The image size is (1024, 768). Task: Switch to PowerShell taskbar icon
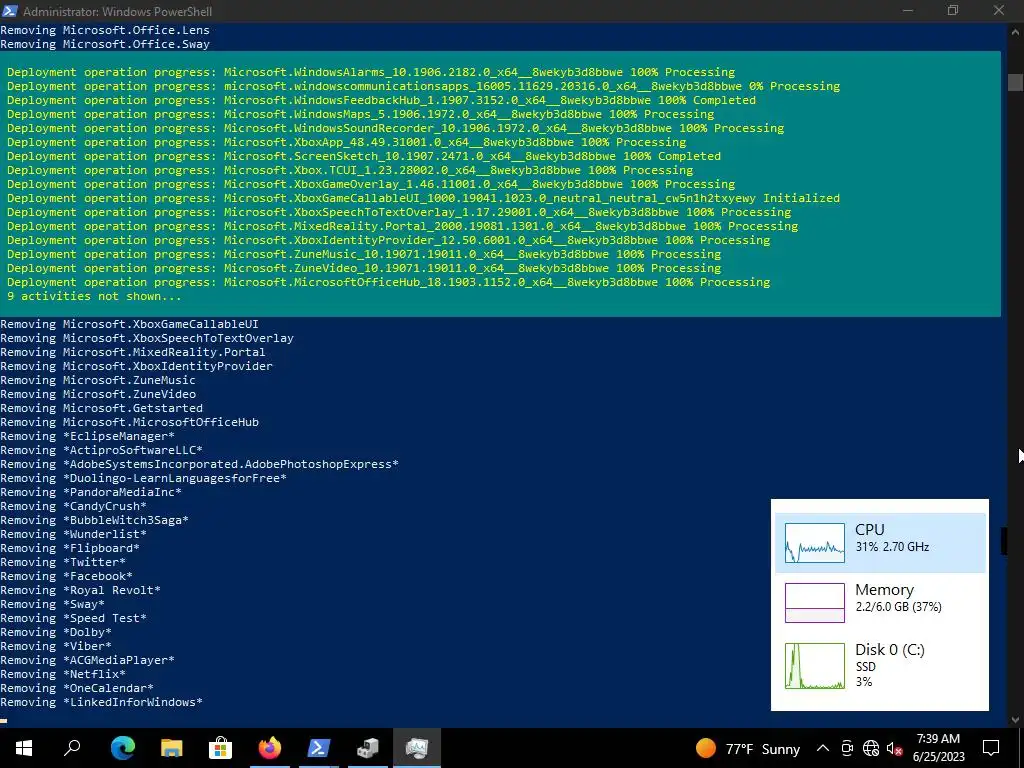tap(318, 748)
